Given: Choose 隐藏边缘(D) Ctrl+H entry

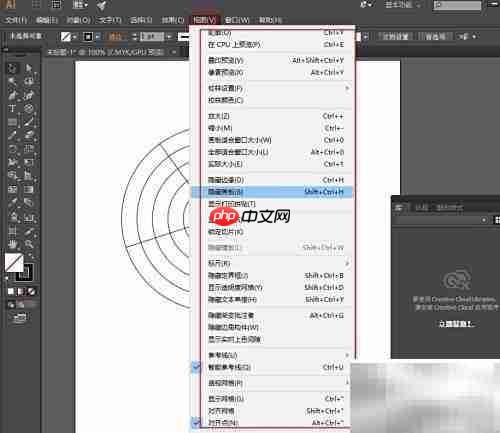Looking at the screenshot, I should click(272, 180).
